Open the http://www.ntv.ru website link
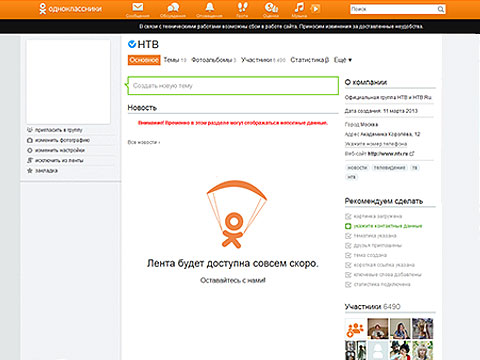This screenshot has height=360, width=480. click(x=388, y=154)
